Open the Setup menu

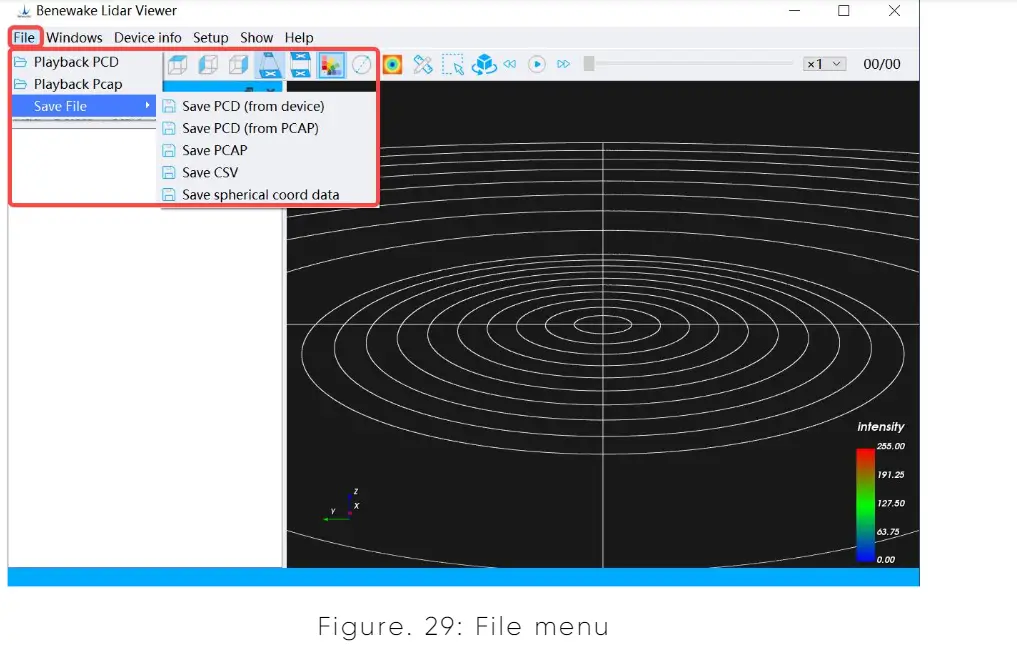pyautogui.click(x=211, y=38)
